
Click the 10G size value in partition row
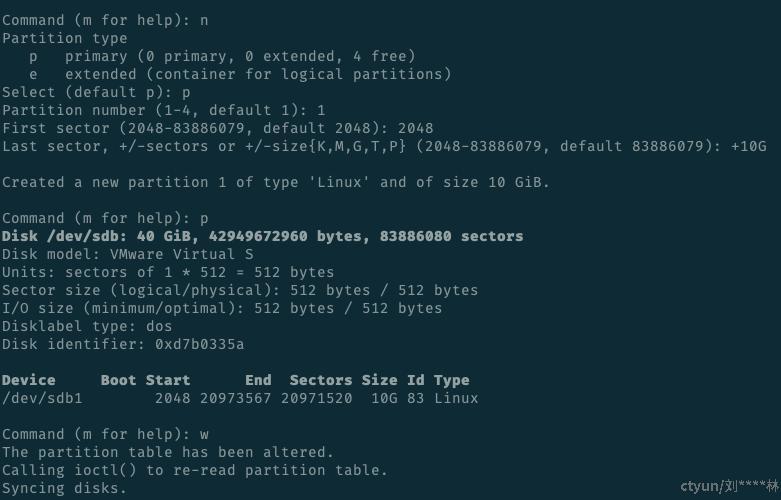click(383, 398)
